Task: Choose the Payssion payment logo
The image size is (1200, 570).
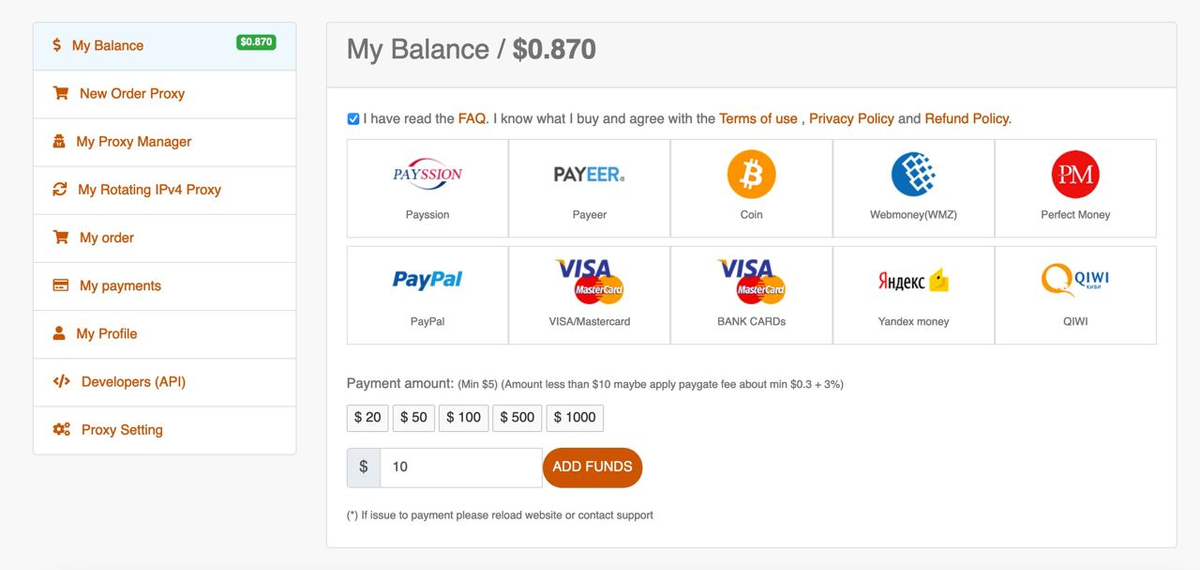Action: [427, 174]
